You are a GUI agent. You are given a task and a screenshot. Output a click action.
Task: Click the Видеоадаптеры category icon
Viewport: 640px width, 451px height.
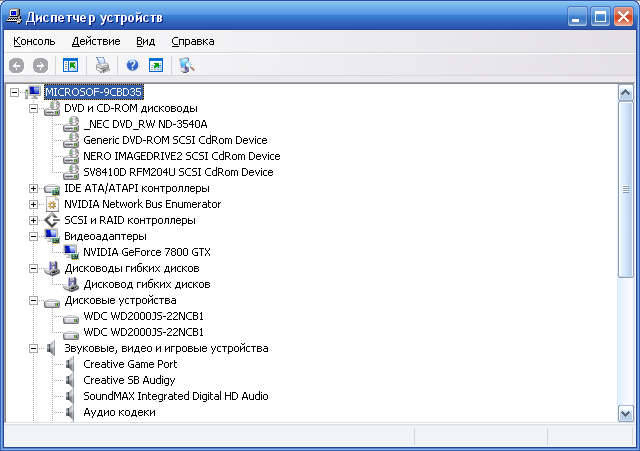(52, 236)
